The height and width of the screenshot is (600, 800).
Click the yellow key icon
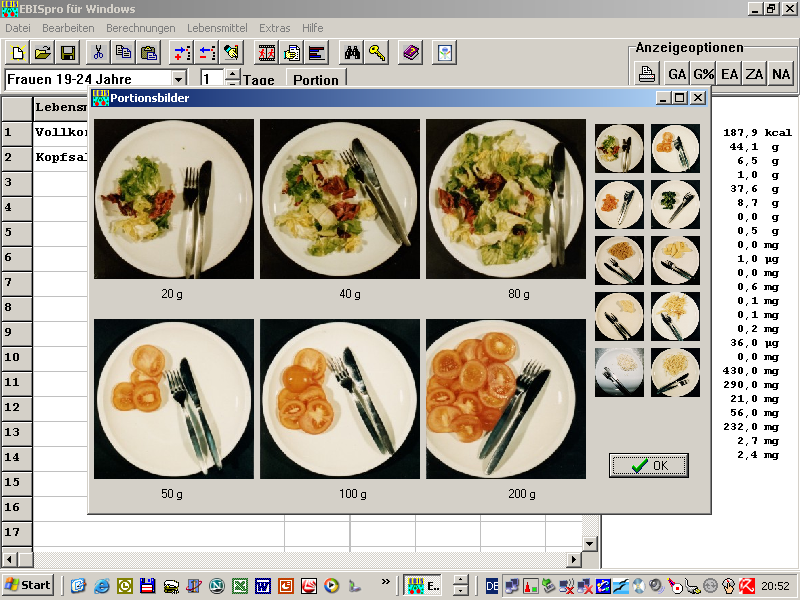tap(377, 53)
